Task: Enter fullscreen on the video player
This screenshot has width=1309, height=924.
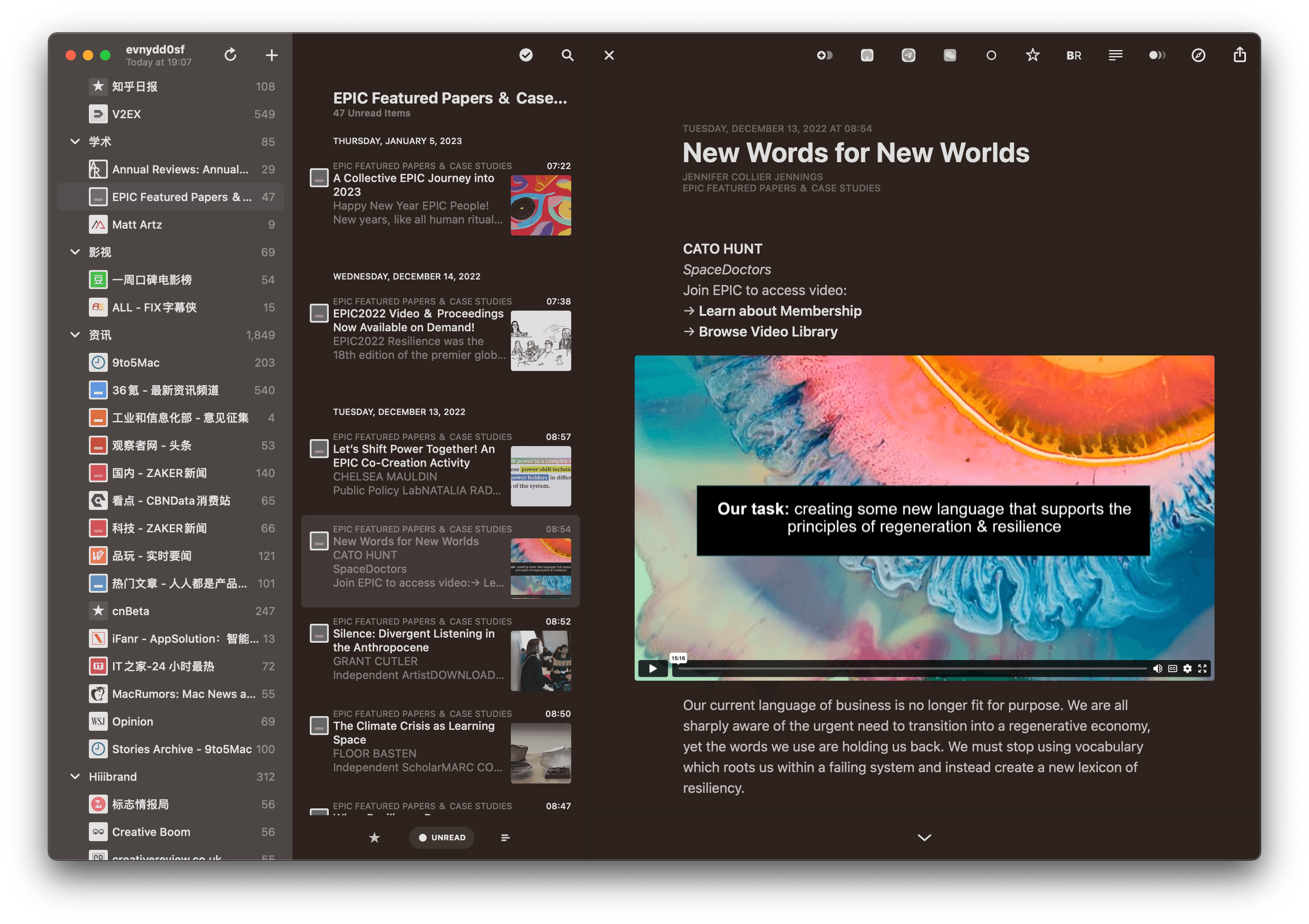Action: point(1202,668)
